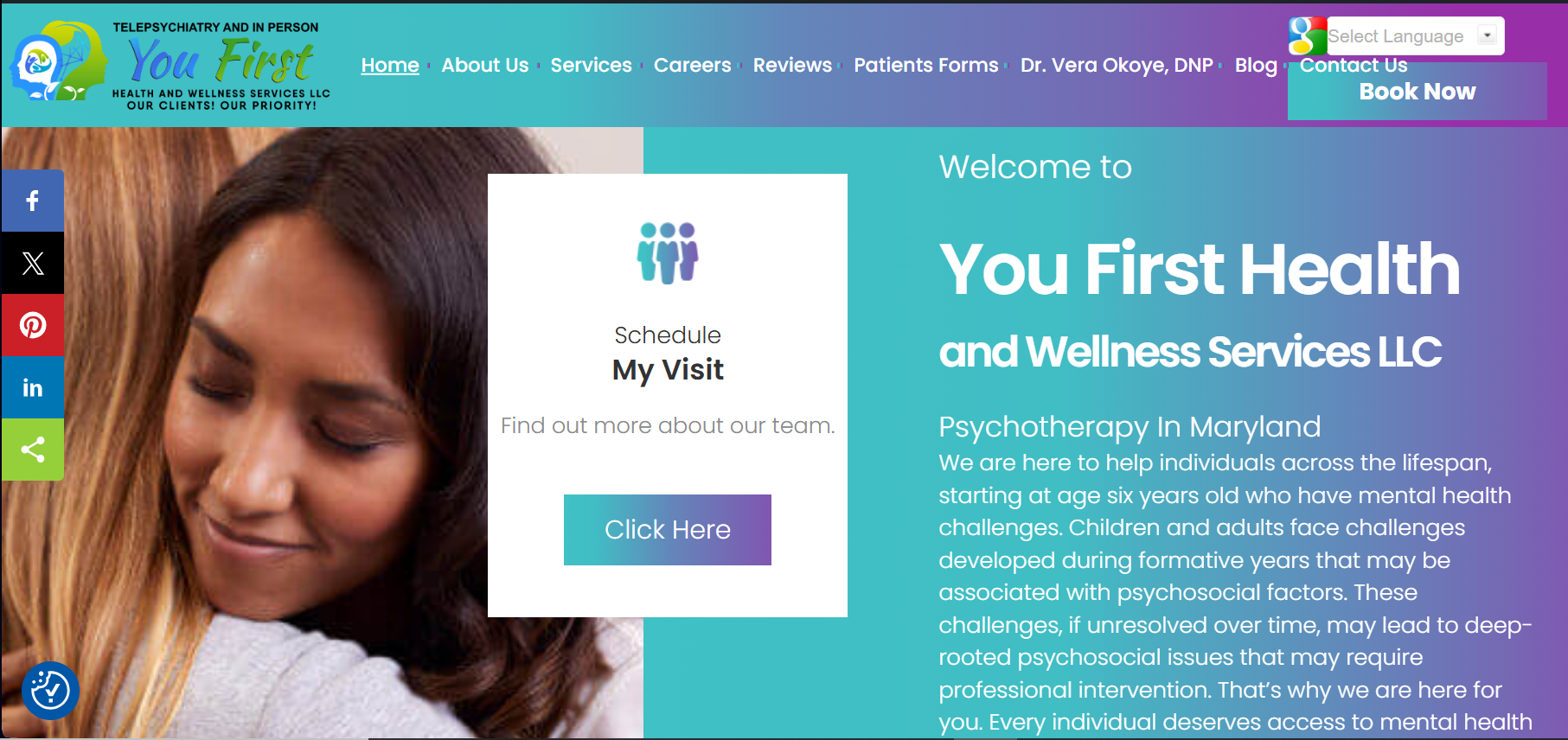Click the You First logo

click(x=170, y=65)
